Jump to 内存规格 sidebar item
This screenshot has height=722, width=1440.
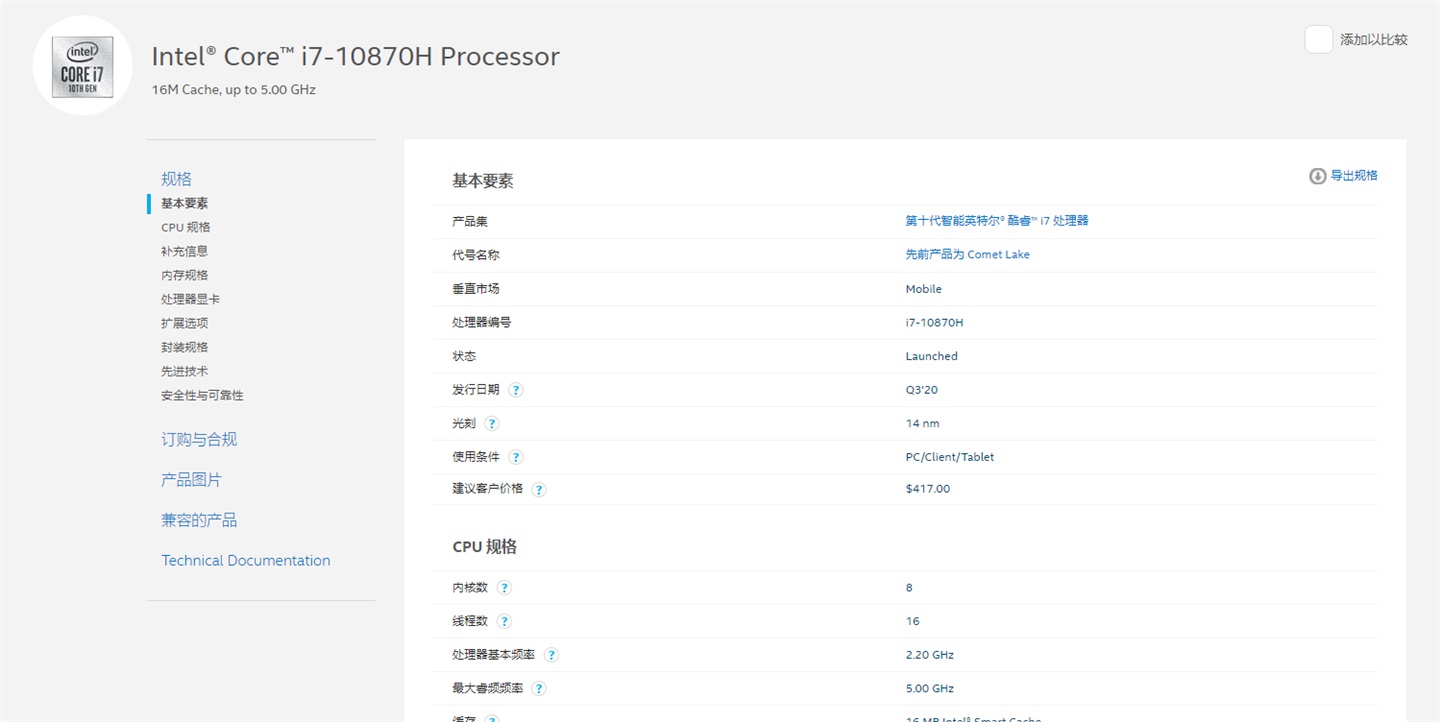[185, 275]
